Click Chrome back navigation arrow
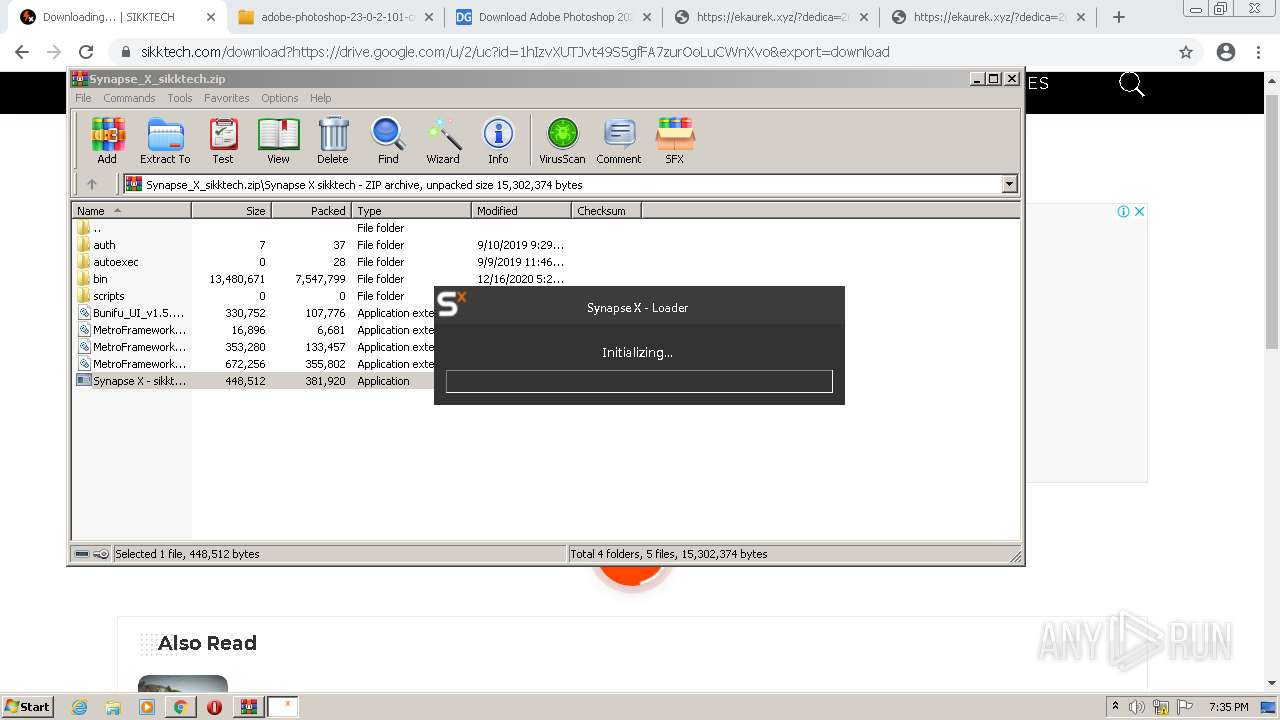This screenshot has width=1280, height=720. [x=22, y=52]
